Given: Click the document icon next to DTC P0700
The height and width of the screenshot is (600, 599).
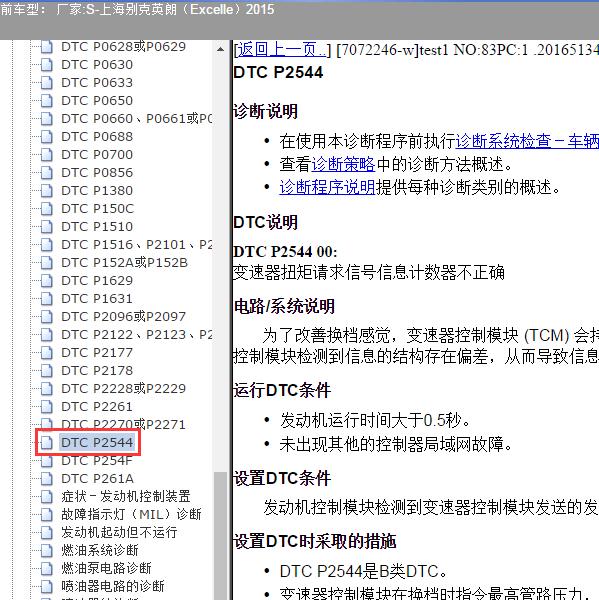Looking at the screenshot, I should [x=46, y=155].
